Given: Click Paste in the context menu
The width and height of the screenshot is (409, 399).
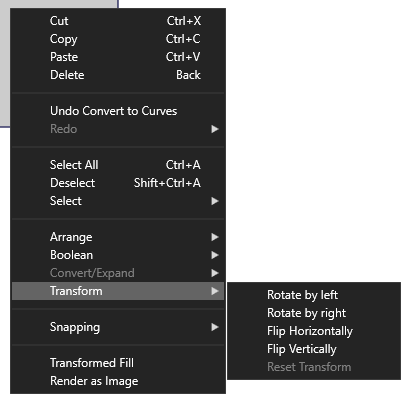Looking at the screenshot, I should point(118,57).
